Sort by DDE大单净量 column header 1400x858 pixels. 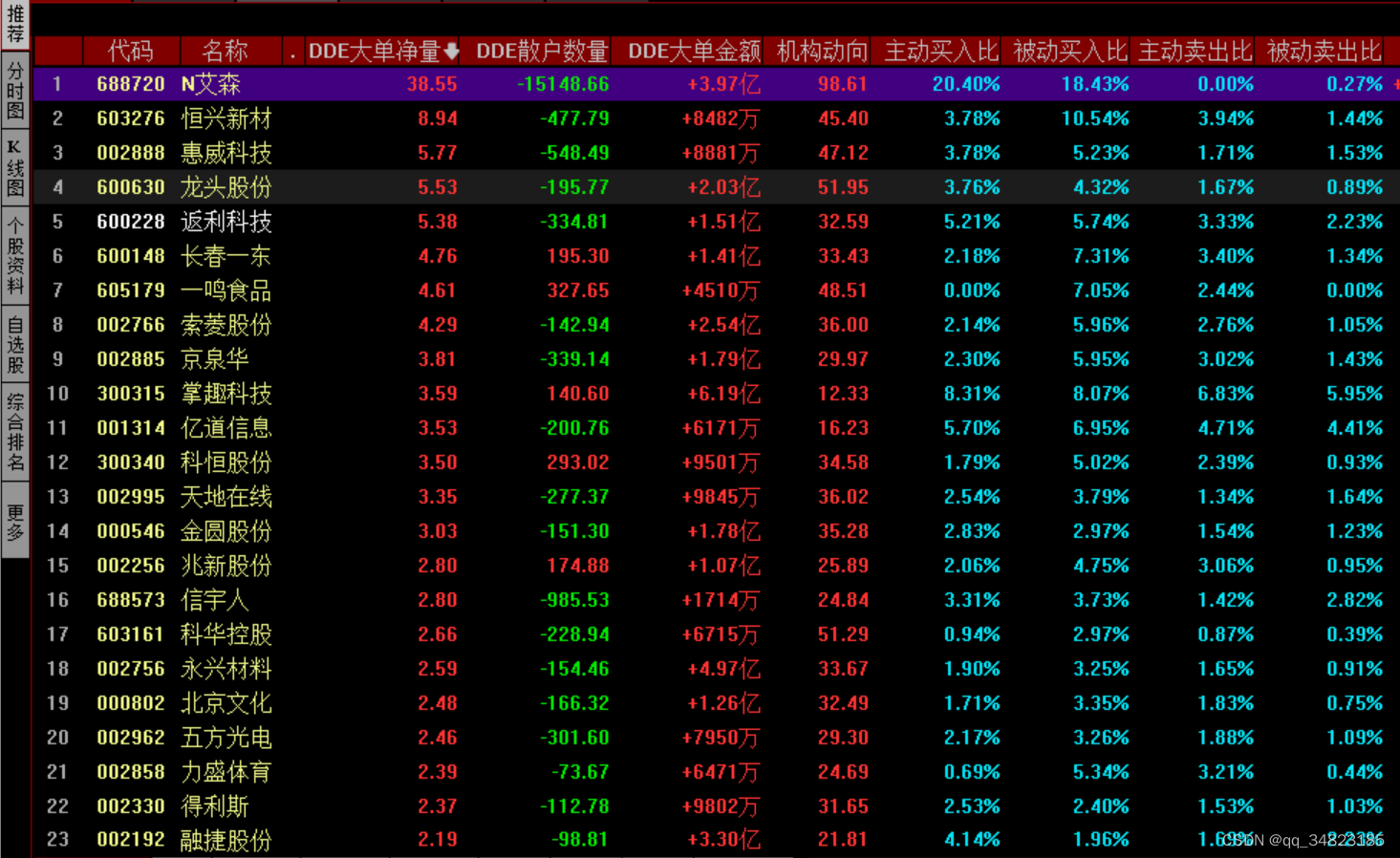coord(383,51)
